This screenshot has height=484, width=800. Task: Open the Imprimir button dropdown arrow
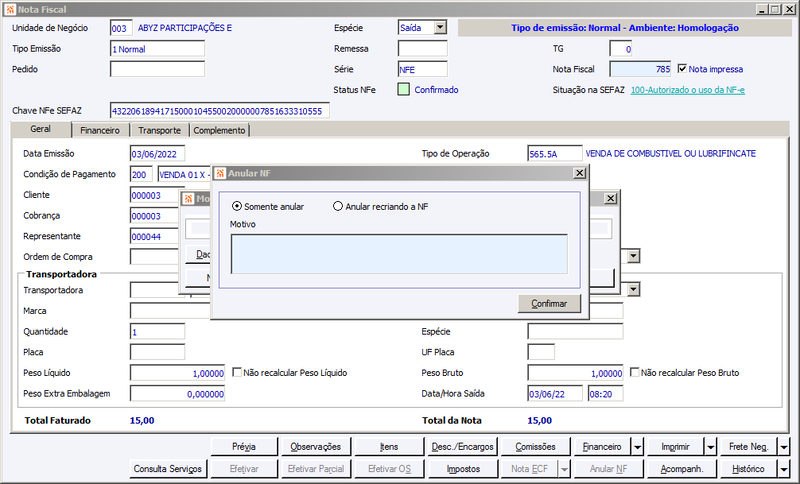[711, 447]
